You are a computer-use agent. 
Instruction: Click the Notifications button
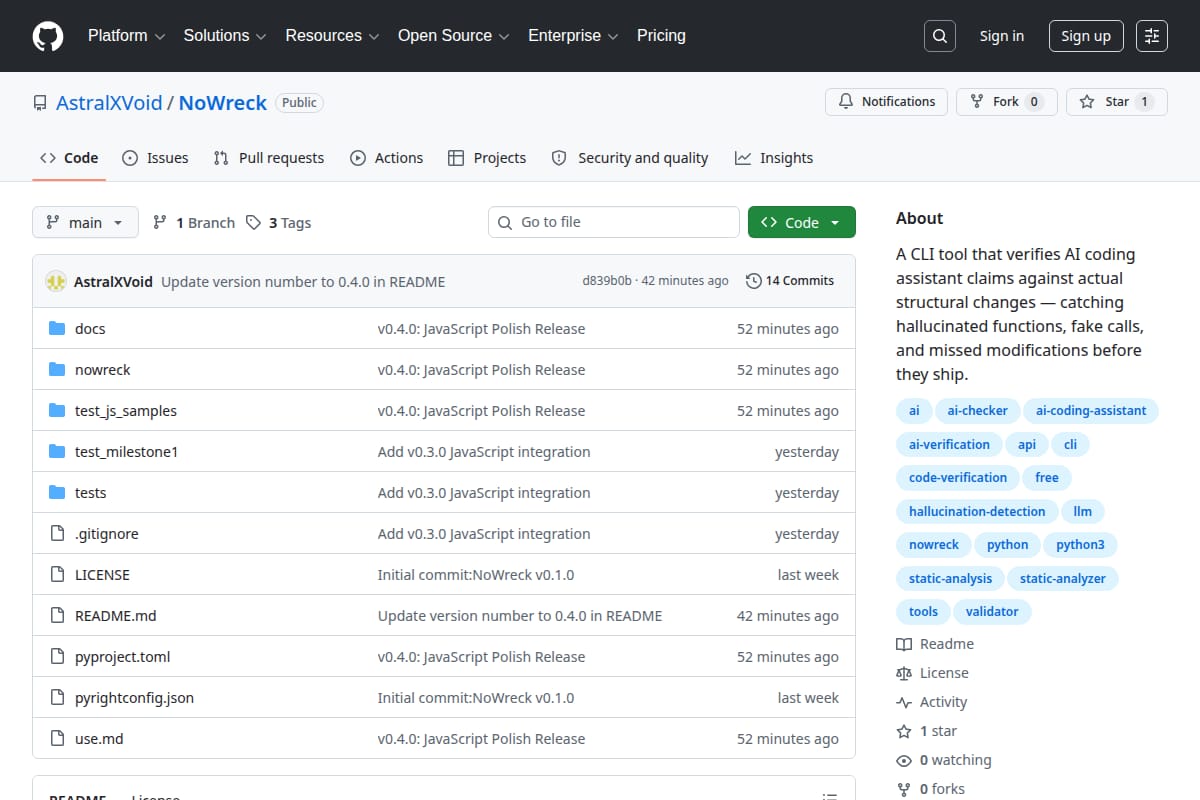(887, 102)
